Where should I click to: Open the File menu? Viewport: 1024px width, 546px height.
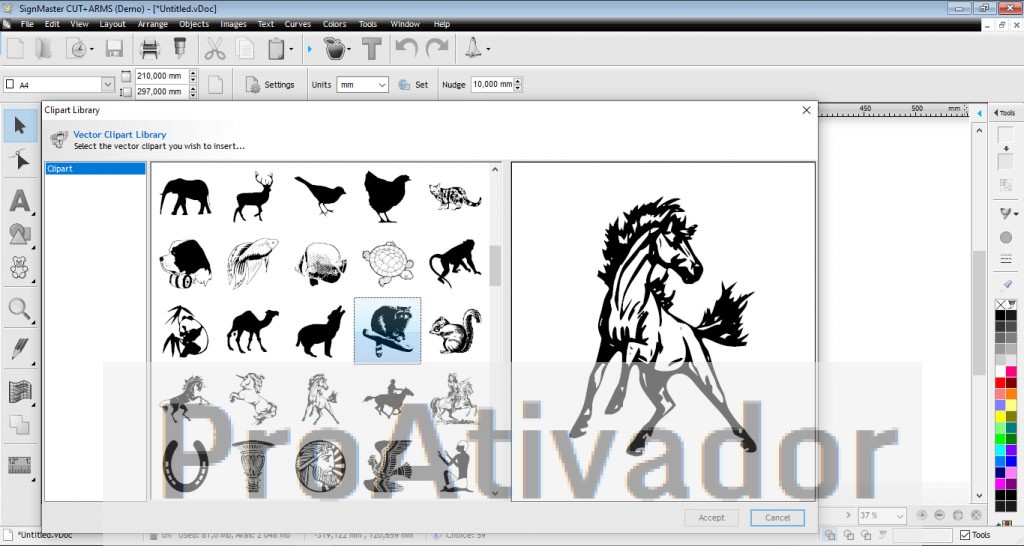click(x=27, y=24)
